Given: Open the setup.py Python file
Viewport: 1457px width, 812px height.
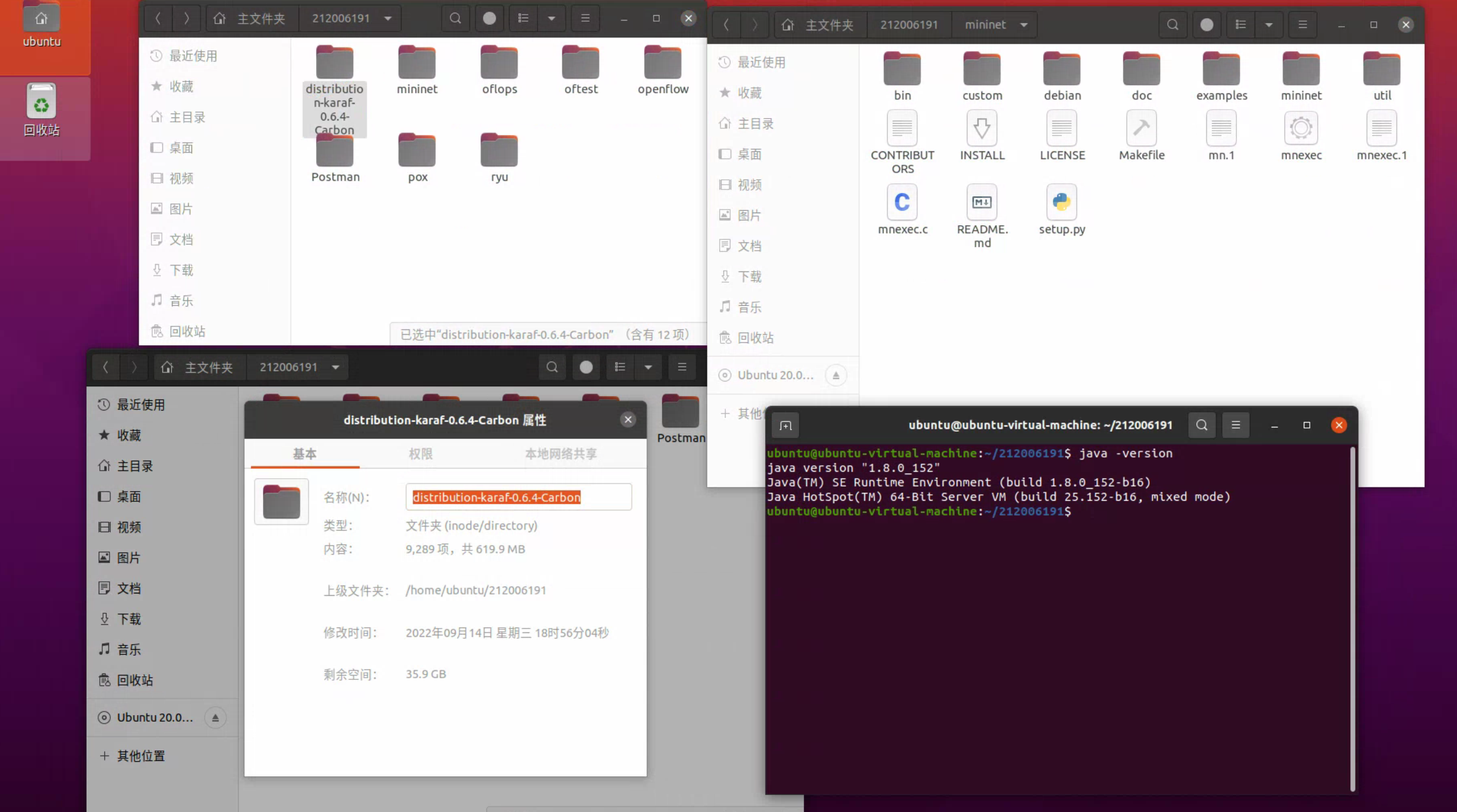Looking at the screenshot, I should click(x=1061, y=203).
